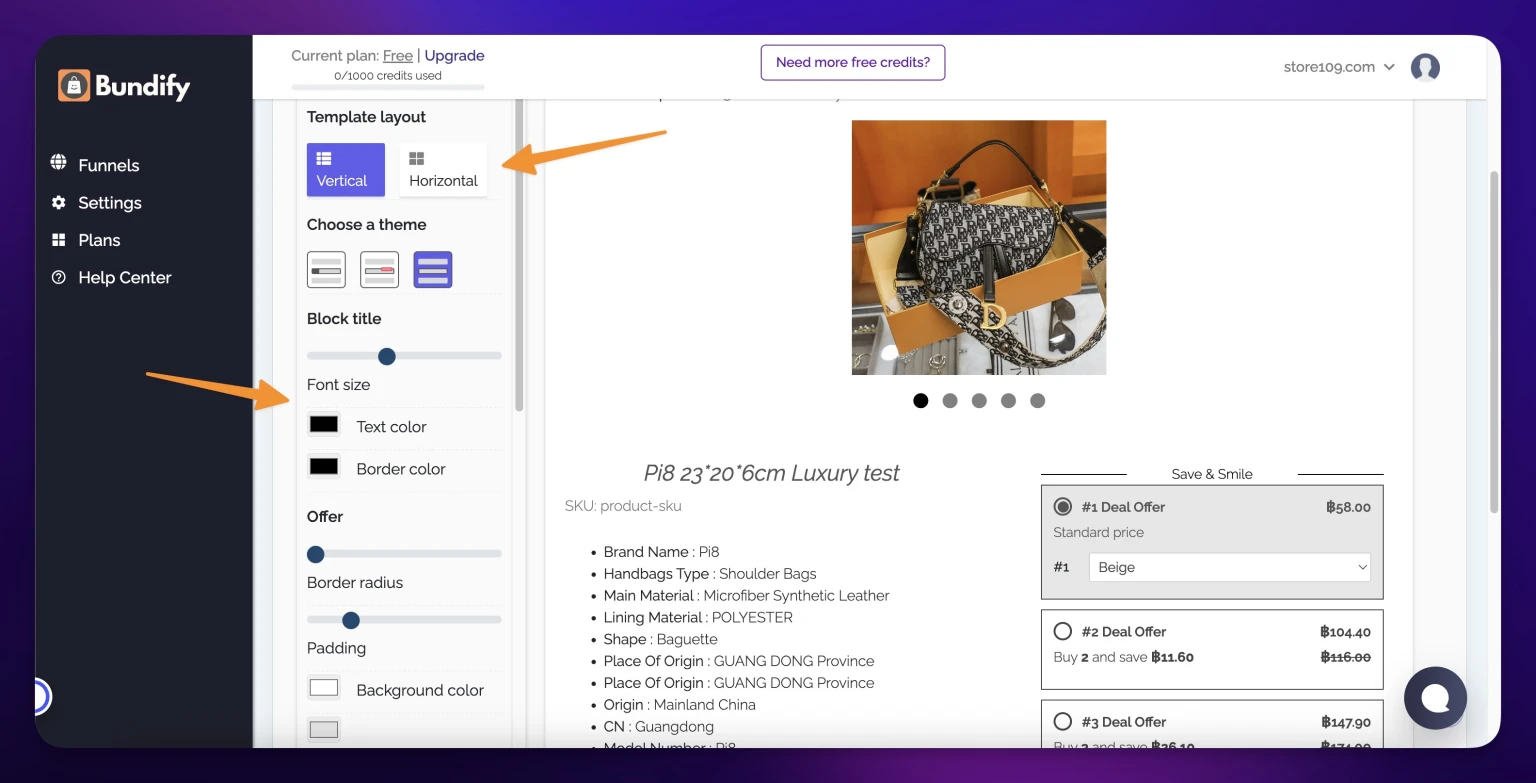1536x783 pixels.
Task: Select the second carousel dot
Action: [x=950, y=401]
